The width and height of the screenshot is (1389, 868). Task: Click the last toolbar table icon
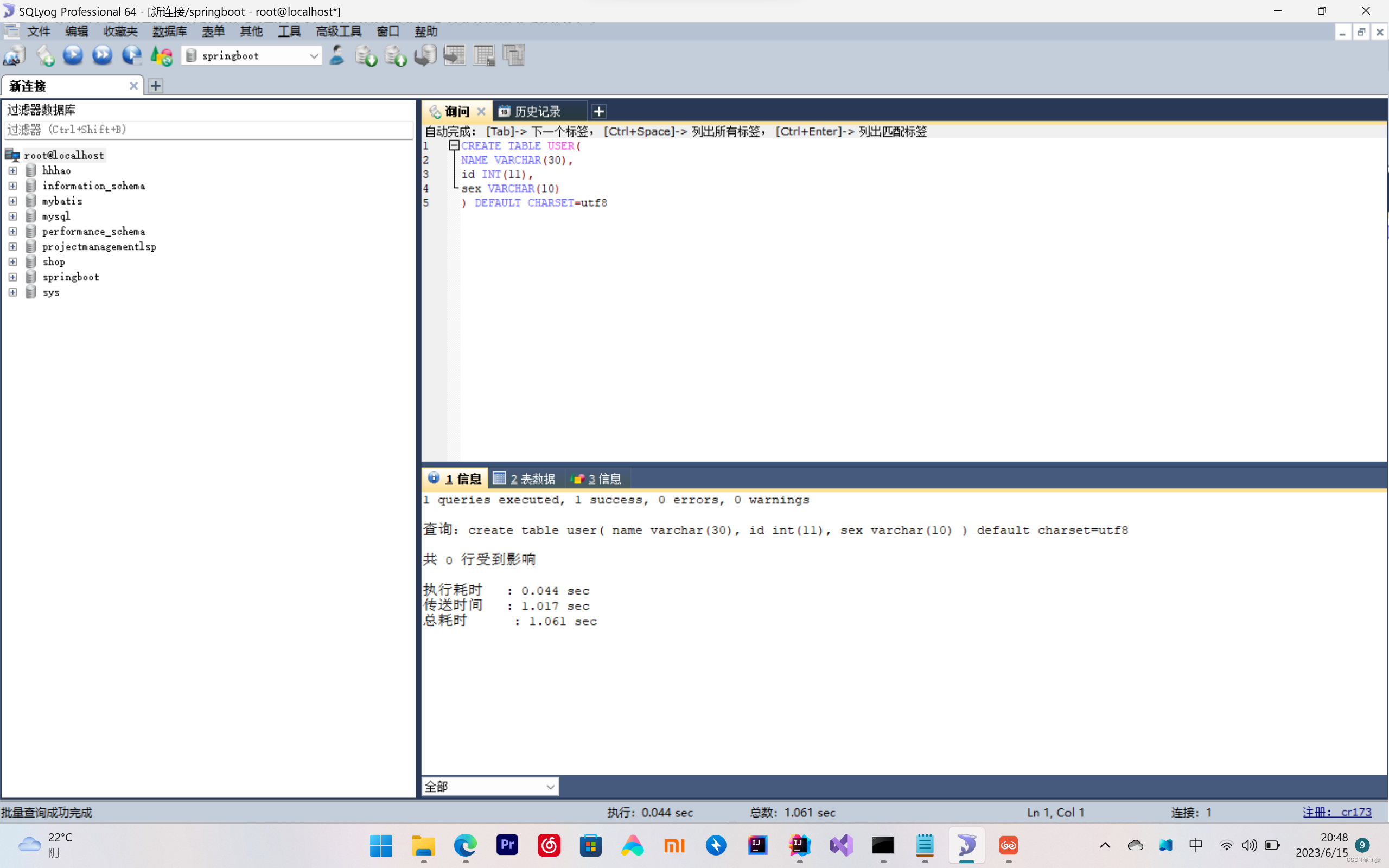pos(514,56)
